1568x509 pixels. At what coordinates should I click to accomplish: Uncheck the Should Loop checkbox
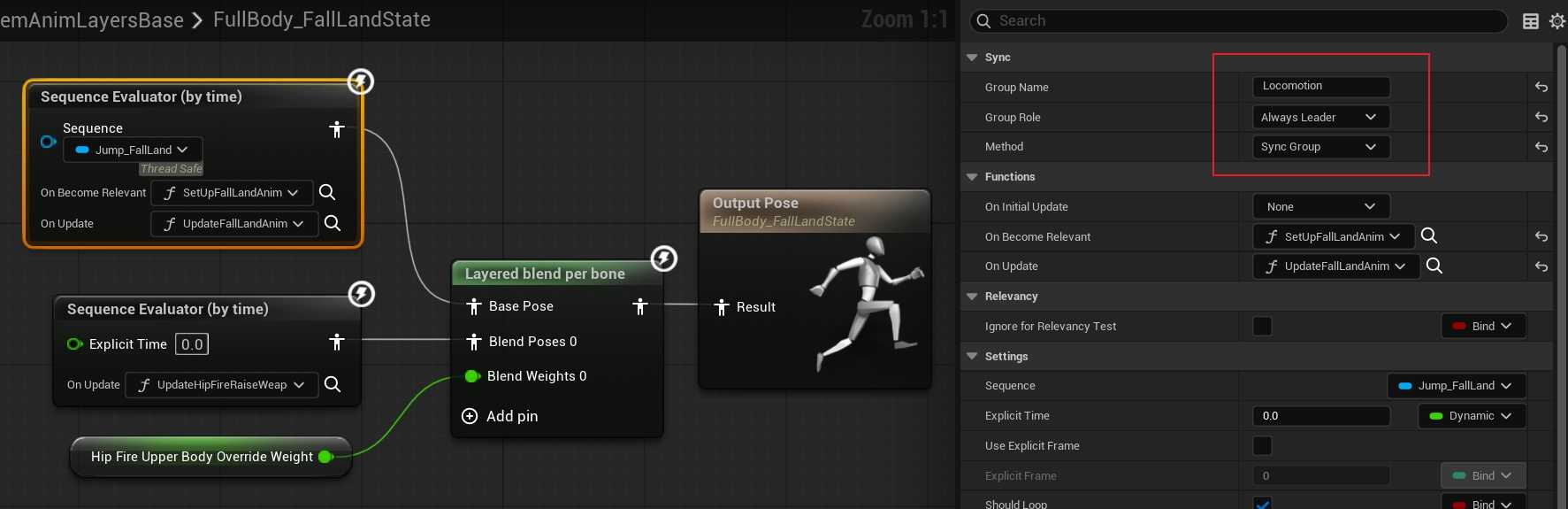click(1262, 503)
